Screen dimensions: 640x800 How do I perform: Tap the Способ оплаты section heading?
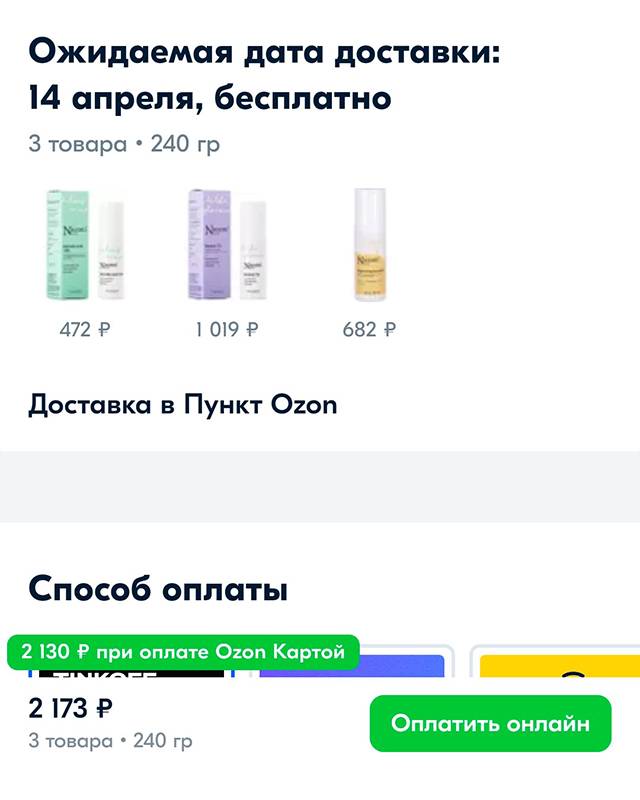click(158, 589)
